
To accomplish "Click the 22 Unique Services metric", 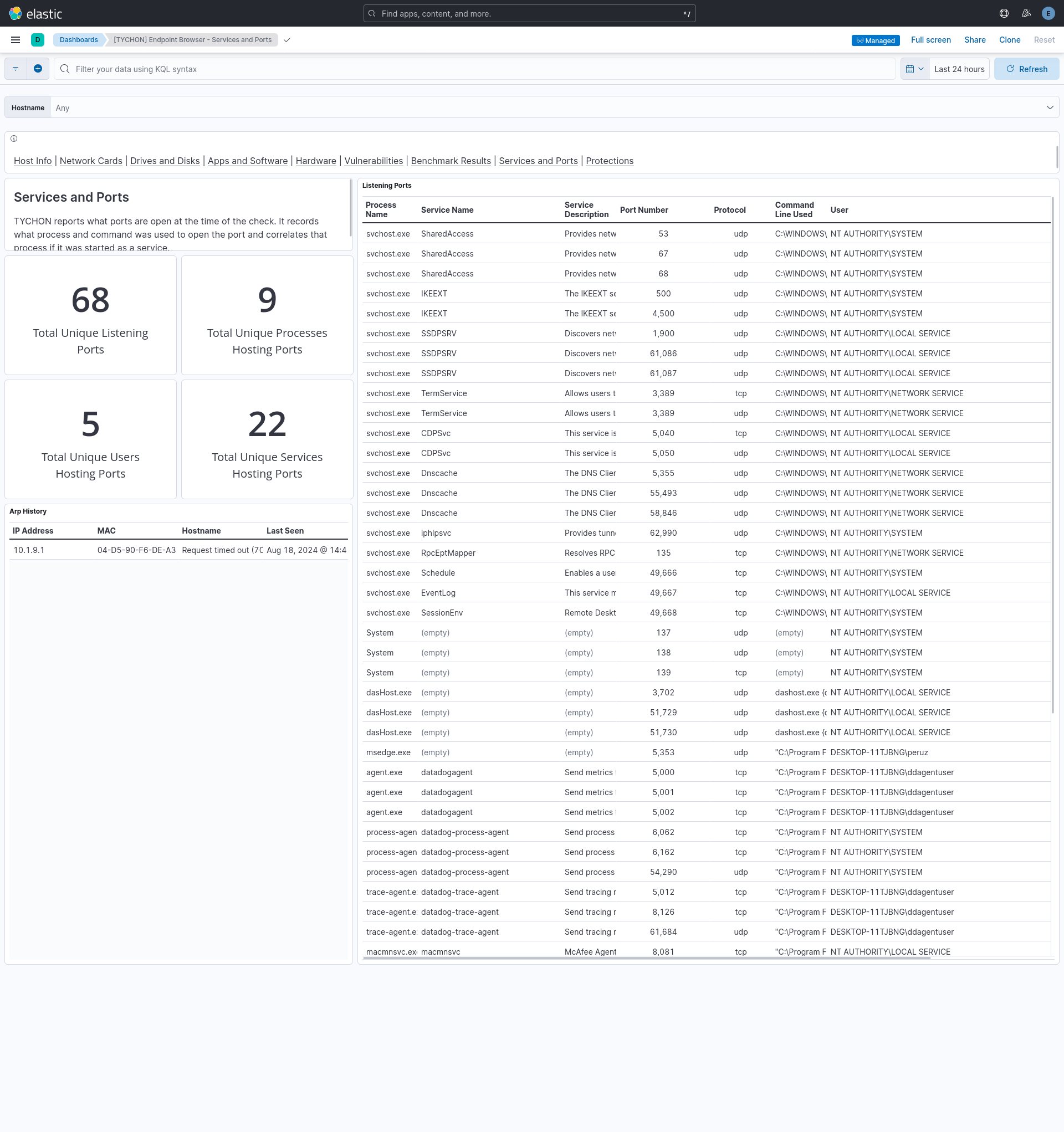I will 267,439.
